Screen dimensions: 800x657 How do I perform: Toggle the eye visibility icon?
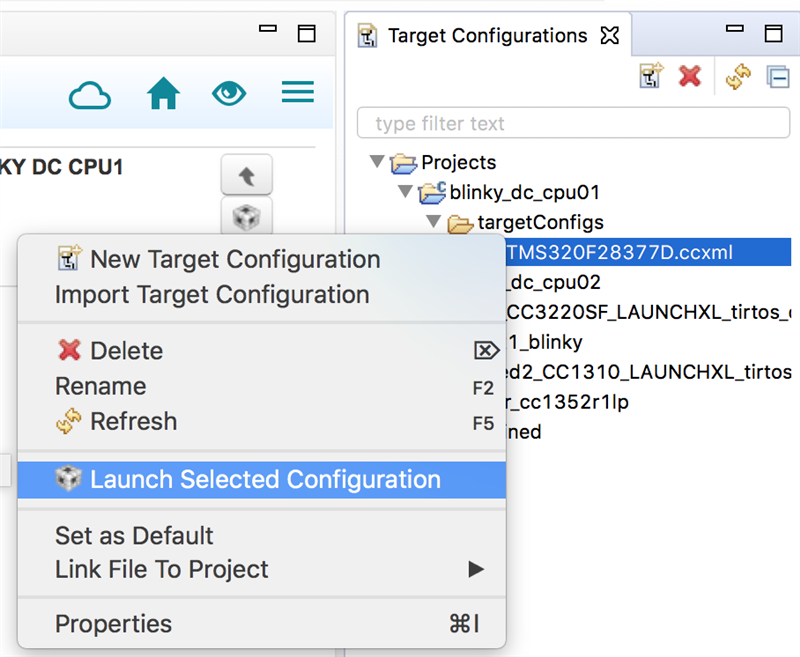[x=229, y=94]
